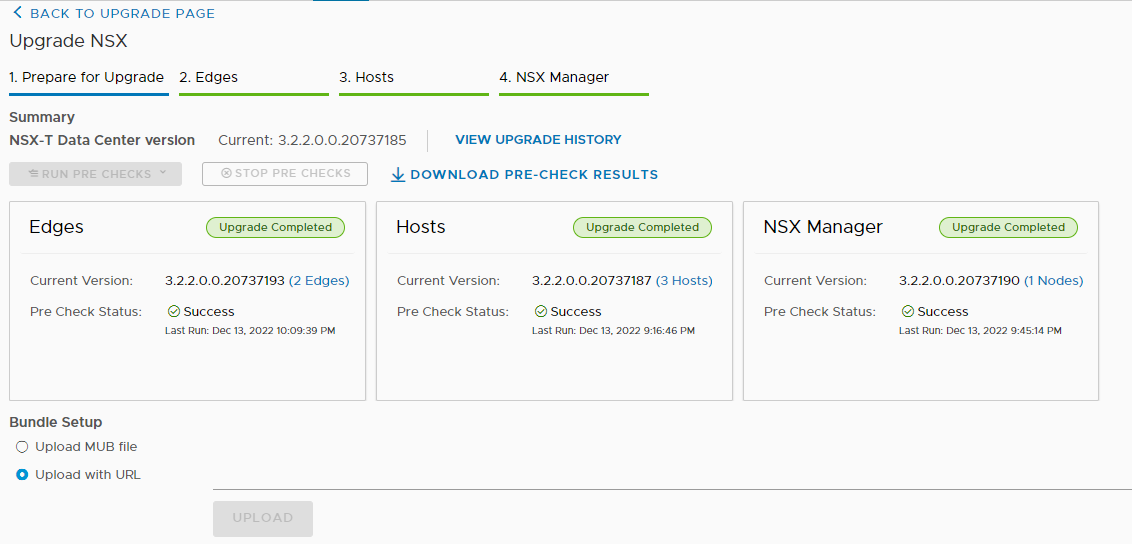This screenshot has height=544, width=1132.
Task: Select the Upload MUB file radio button
Action: 22,447
